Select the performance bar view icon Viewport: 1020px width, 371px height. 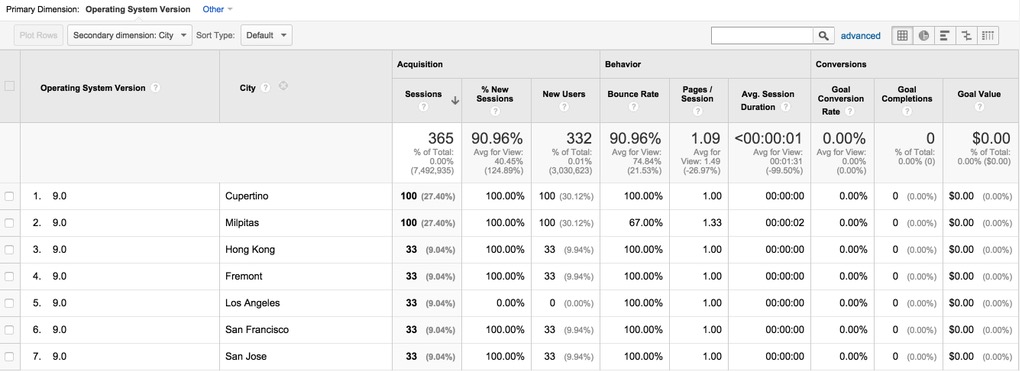point(945,36)
